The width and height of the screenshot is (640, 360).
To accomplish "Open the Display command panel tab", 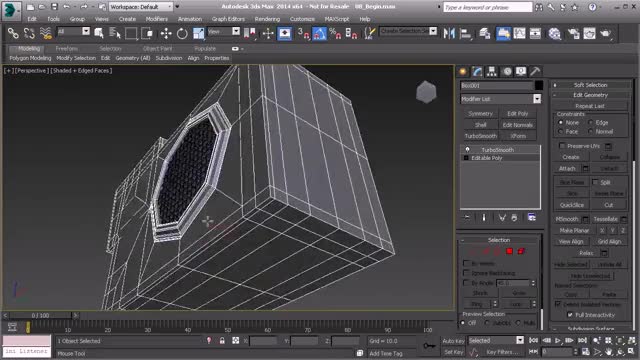I will click(521, 71).
